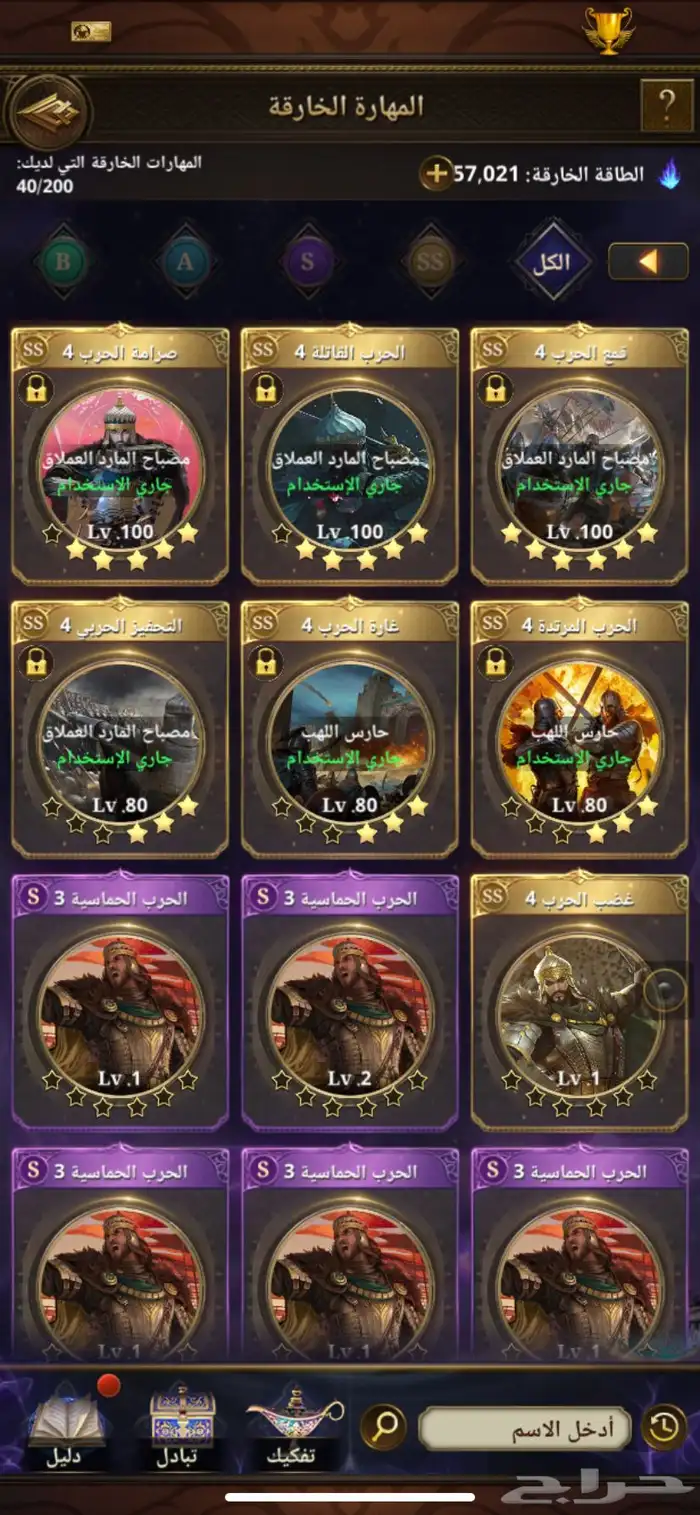This screenshot has width=700, height=1515.
Task: Select the غضب الحرب 4 skill card
Action: (x=580, y=1001)
